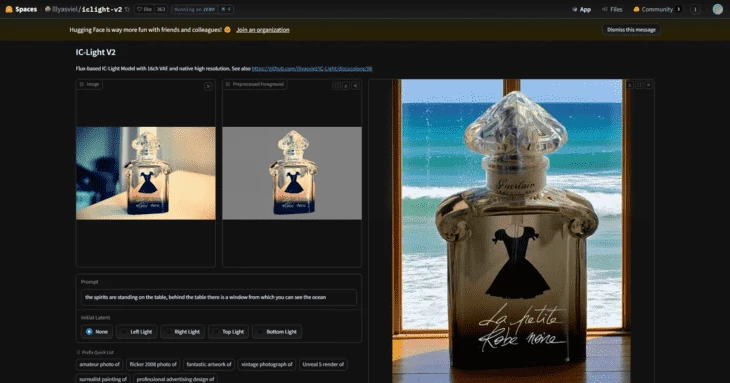Share the Preprocessed Foreground image
Image resolution: width=730 pixels, height=383 pixels.
click(x=355, y=86)
